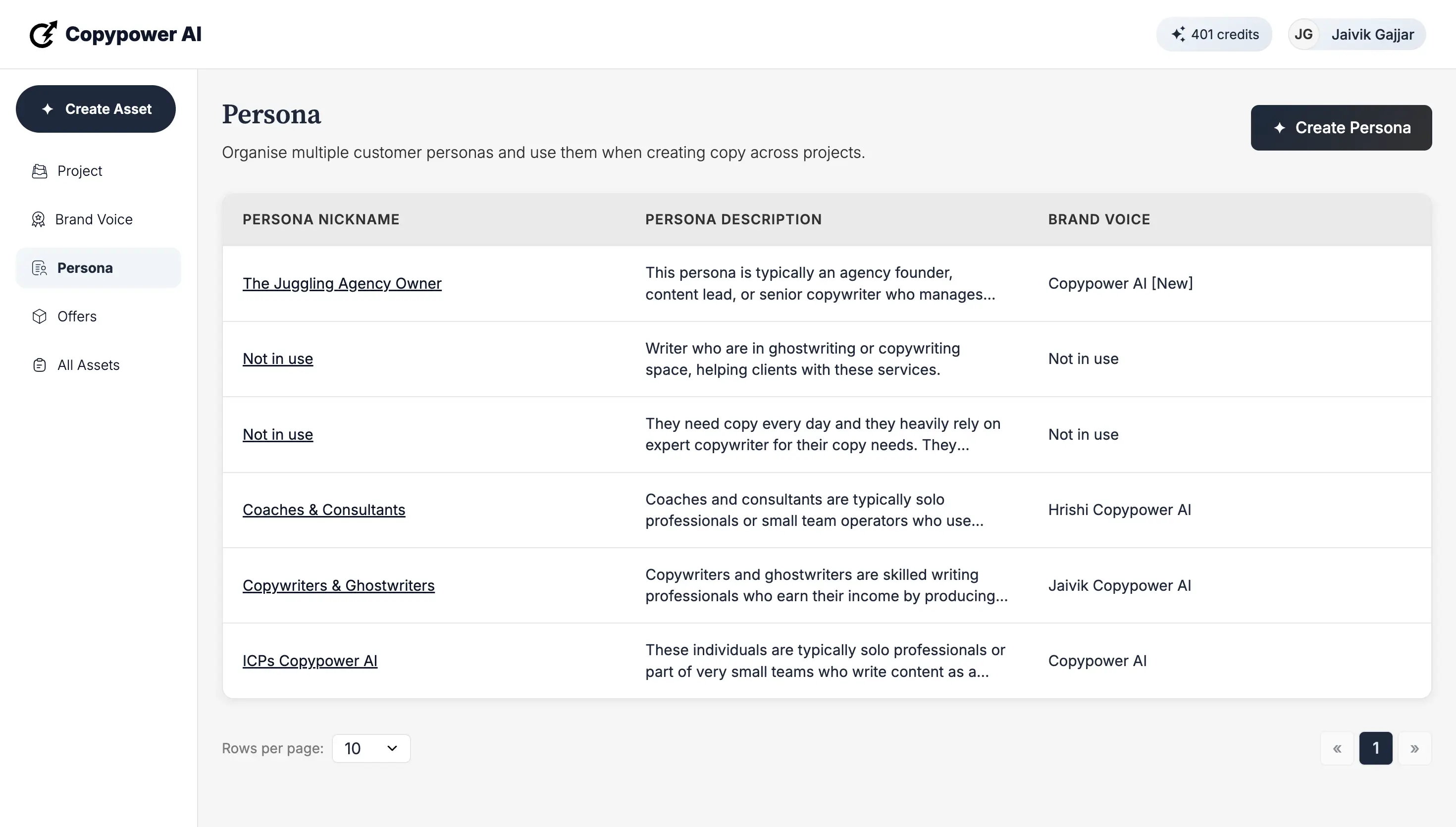Open The Juggling Agency Owner persona
The image size is (1456, 827).
(x=342, y=283)
